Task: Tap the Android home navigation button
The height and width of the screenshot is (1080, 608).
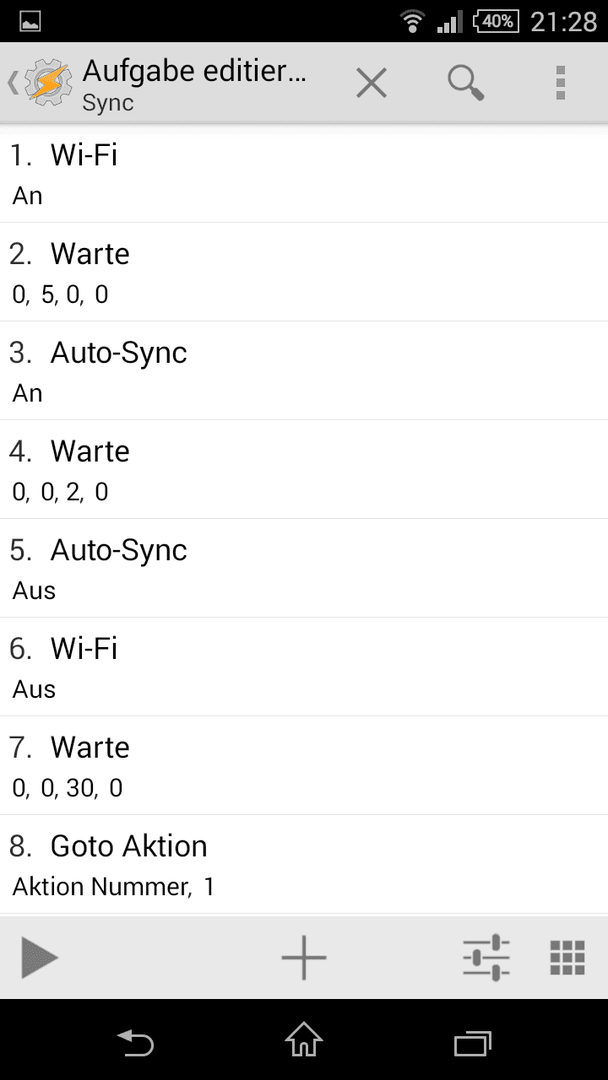Action: tap(304, 1040)
